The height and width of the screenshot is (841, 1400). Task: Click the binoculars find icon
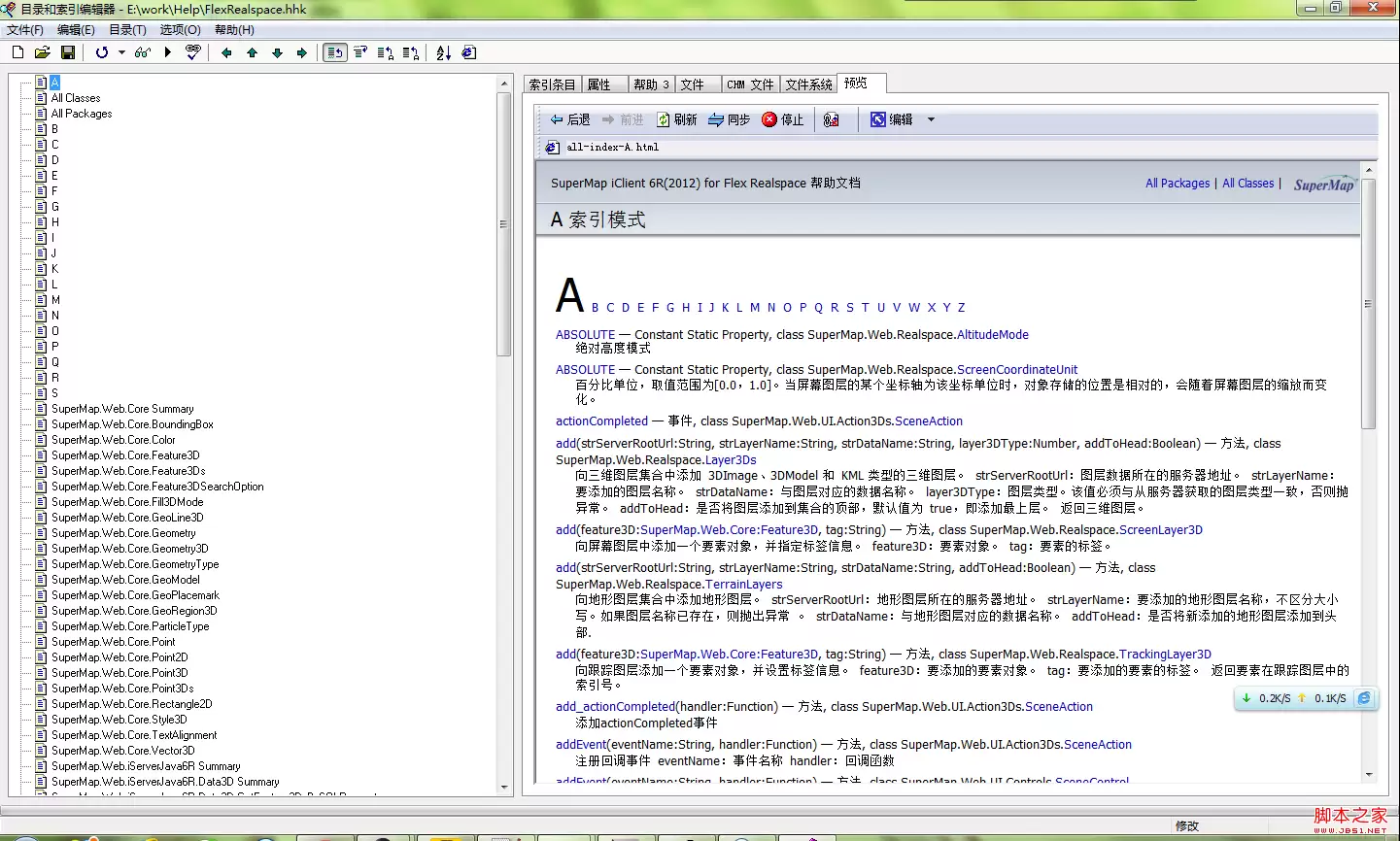(143, 52)
